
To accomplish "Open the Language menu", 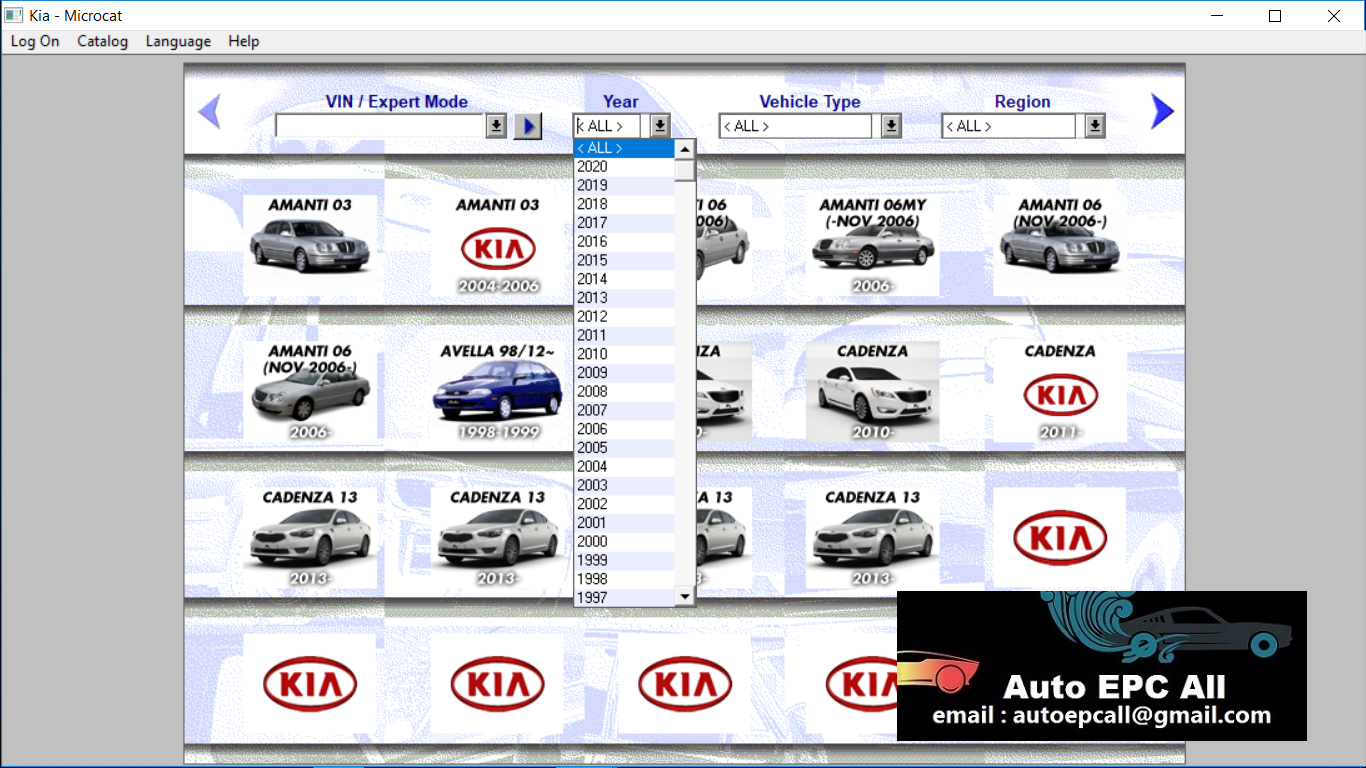I will (178, 41).
